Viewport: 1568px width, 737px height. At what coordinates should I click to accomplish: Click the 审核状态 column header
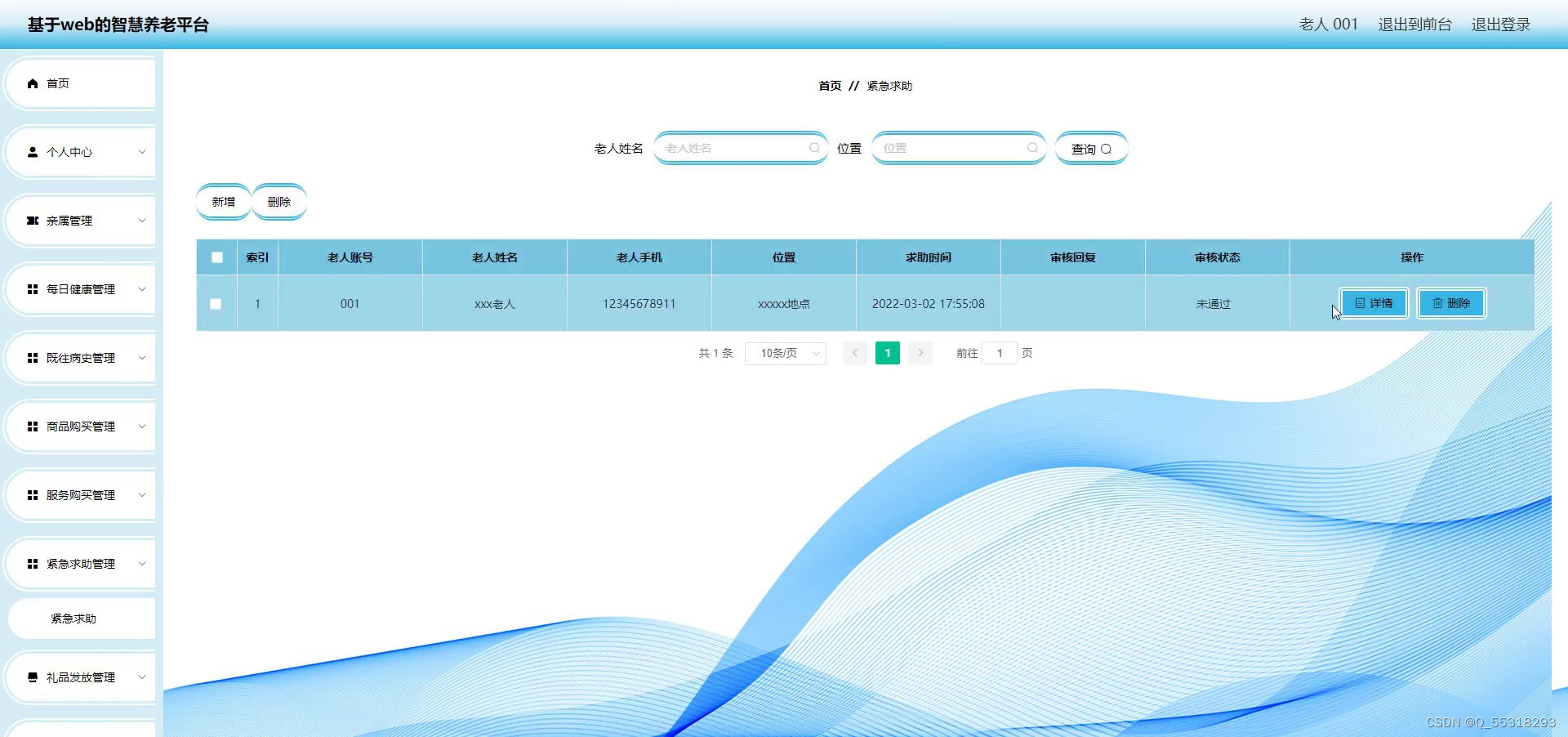pos(1218,257)
